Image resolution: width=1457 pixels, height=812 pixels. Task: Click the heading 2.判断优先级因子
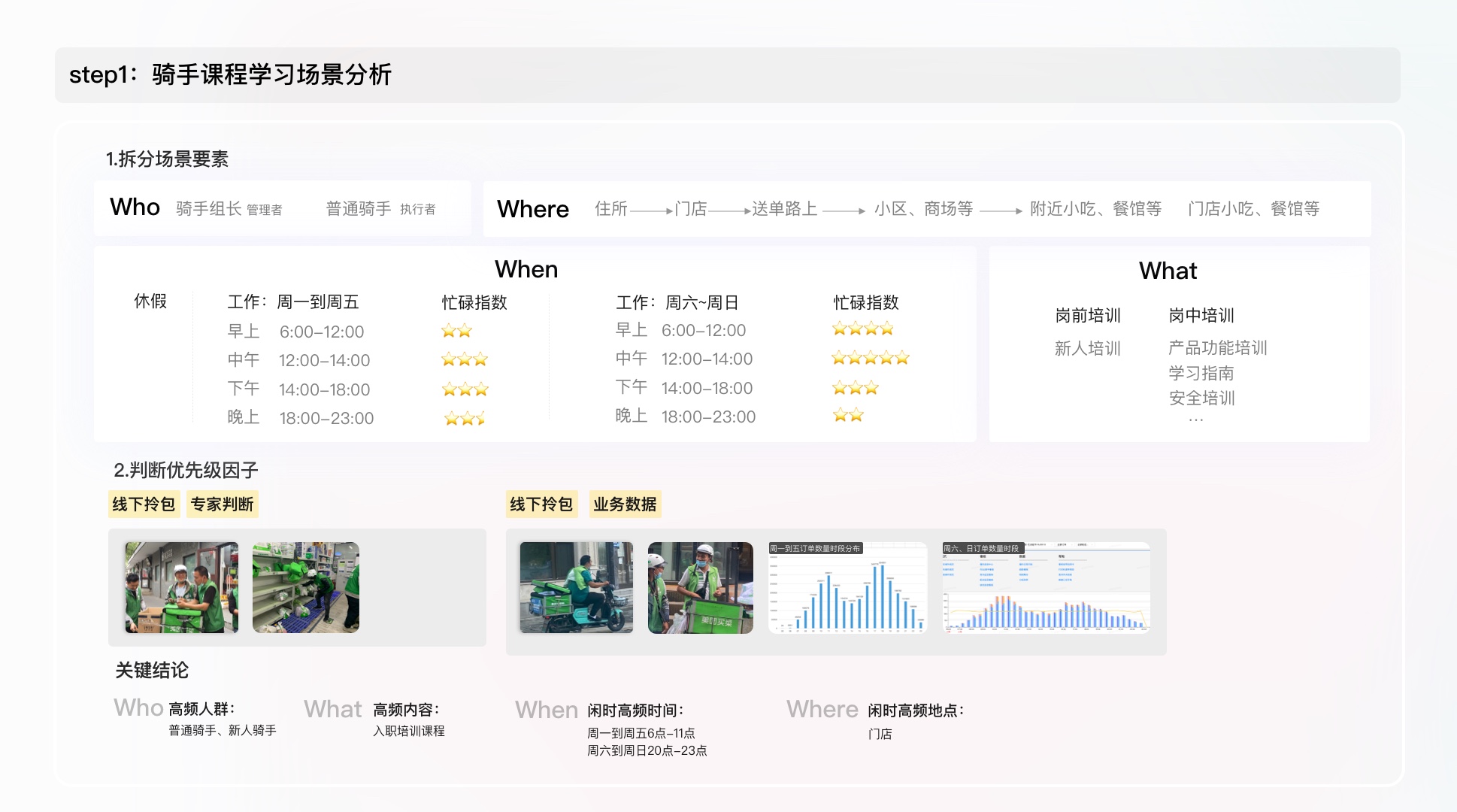[x=186, y=470]
